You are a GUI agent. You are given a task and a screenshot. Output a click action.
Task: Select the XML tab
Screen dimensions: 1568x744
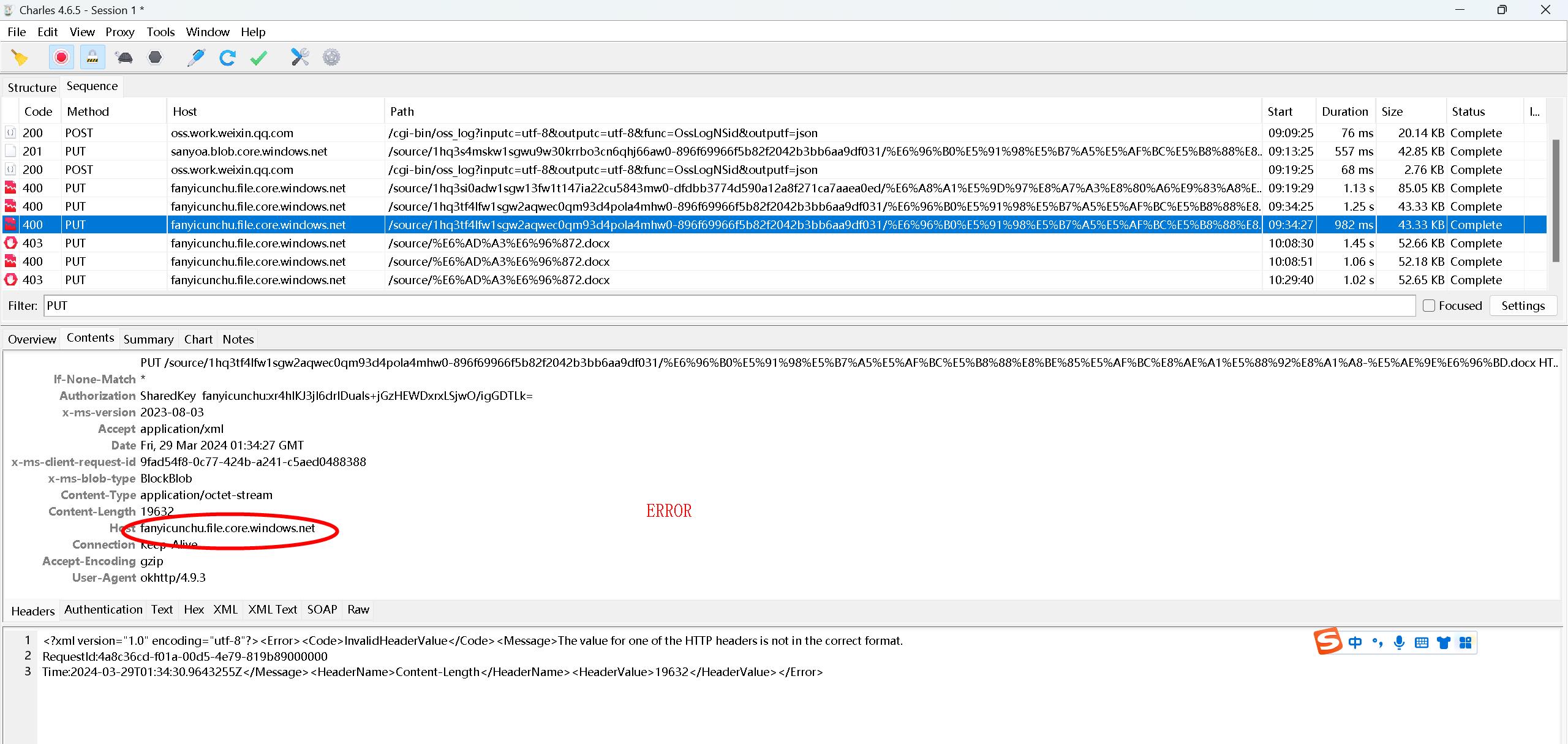(x=225, y=609)
